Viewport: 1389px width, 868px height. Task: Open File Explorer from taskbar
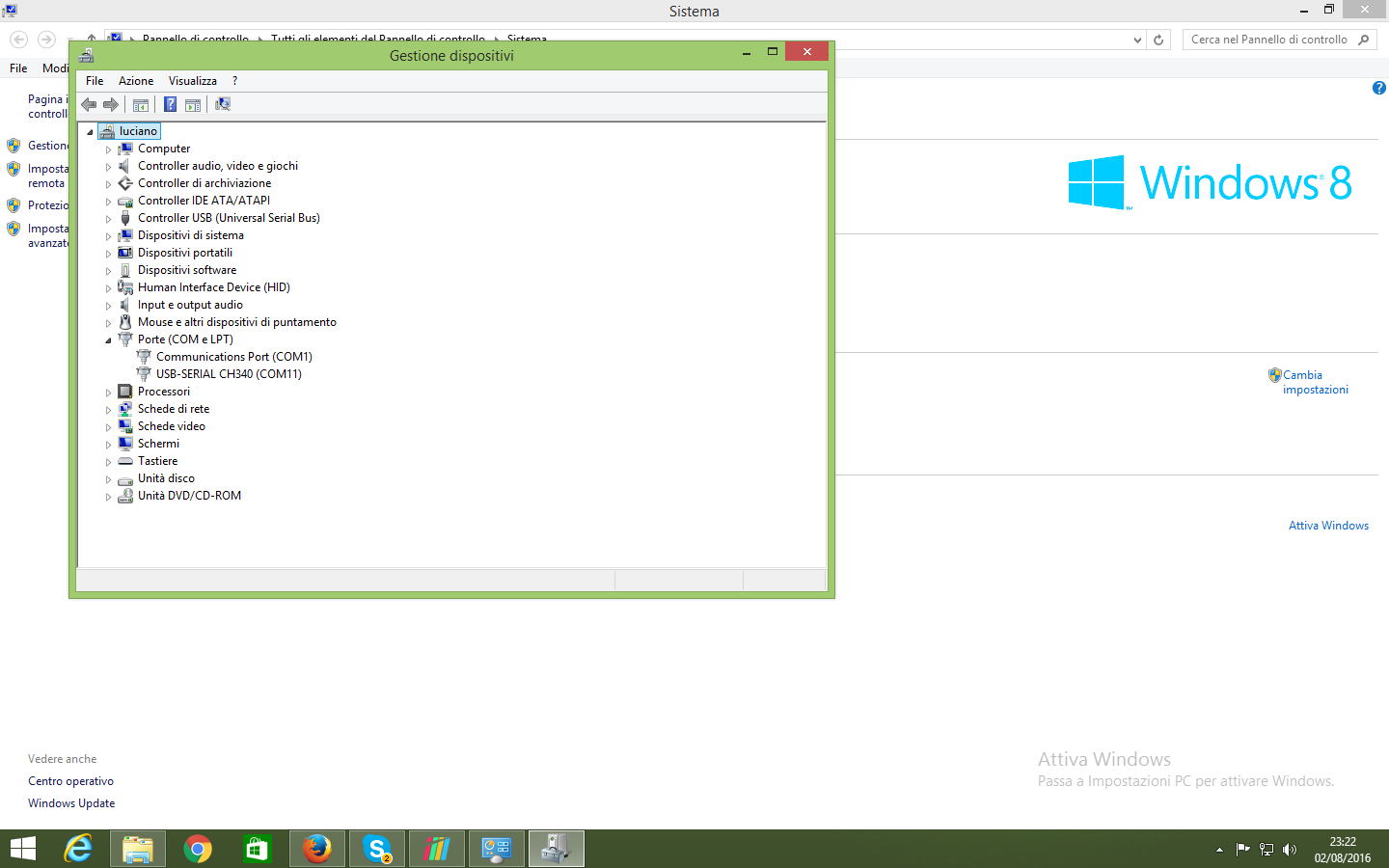(138, 849)
